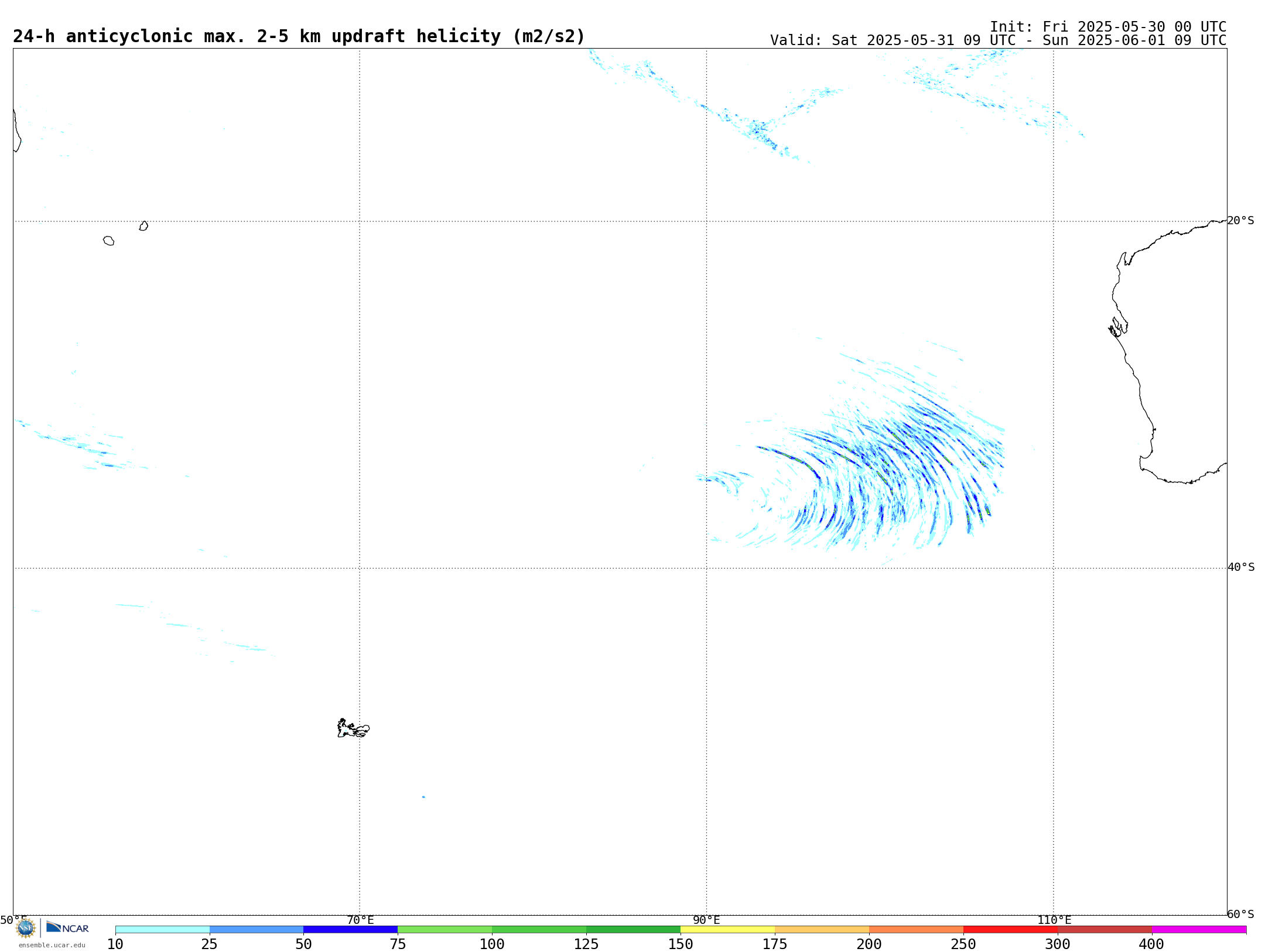Click the colorbar tick label 175
This screenshot has height=952, width=1265.
click(x=775, y=944)
